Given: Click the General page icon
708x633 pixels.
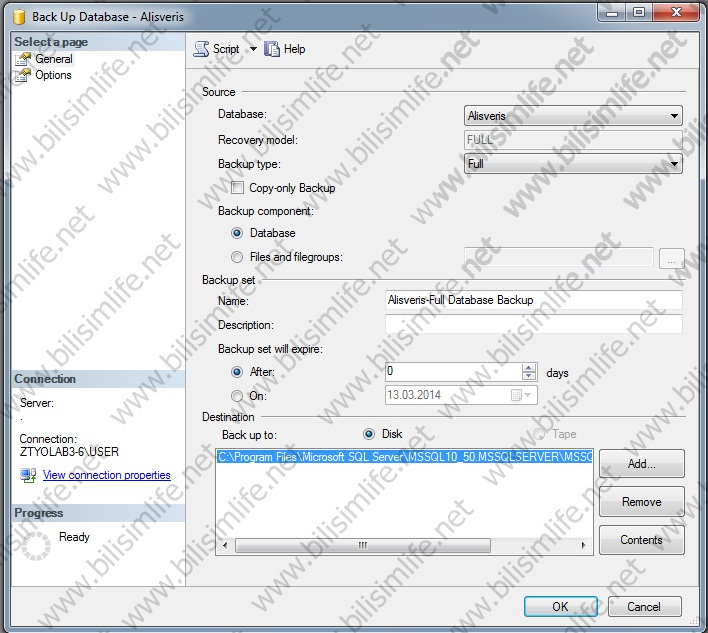Looking at the screenshot, I should (x=24, y=59).
